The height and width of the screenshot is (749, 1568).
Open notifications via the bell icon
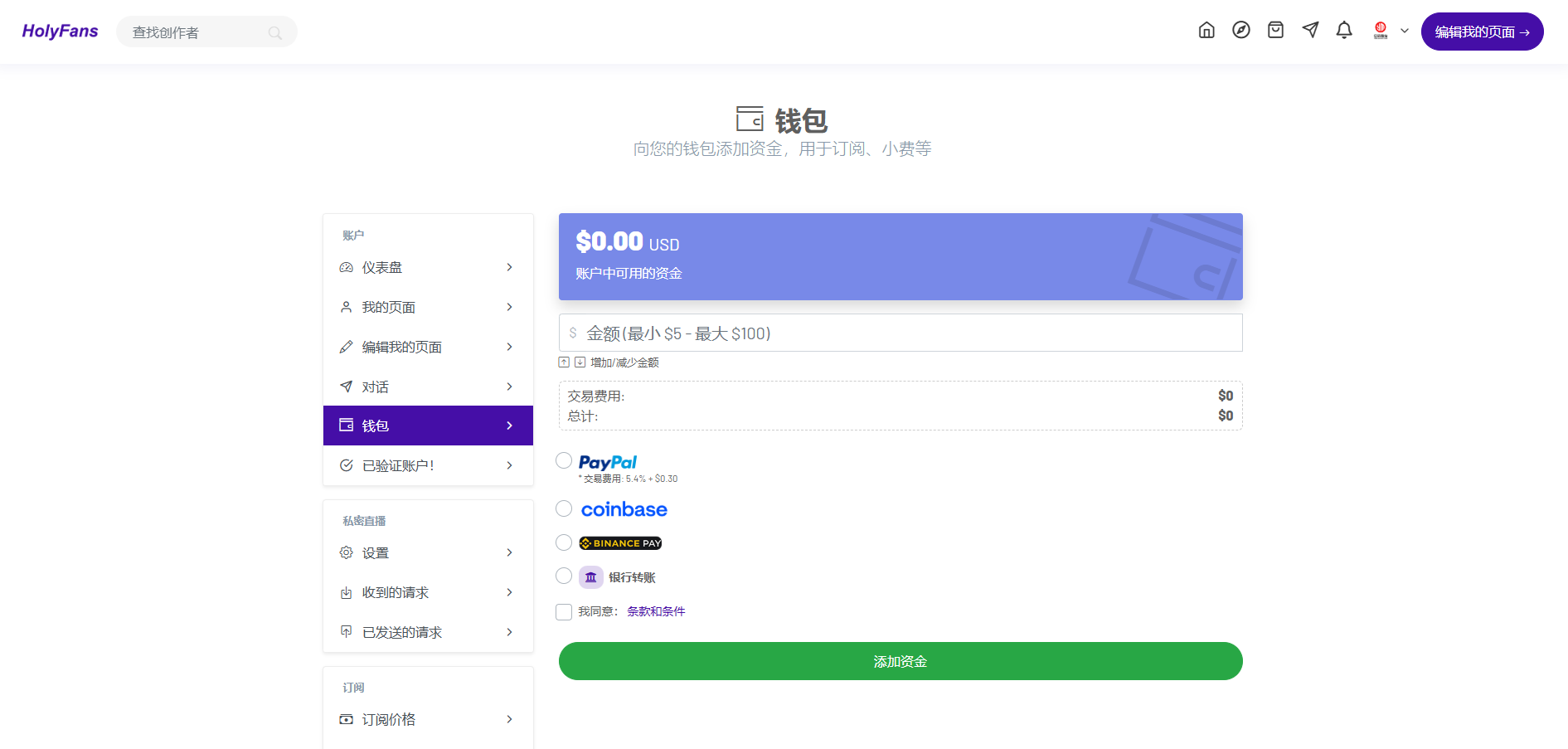click(1344, 30)
